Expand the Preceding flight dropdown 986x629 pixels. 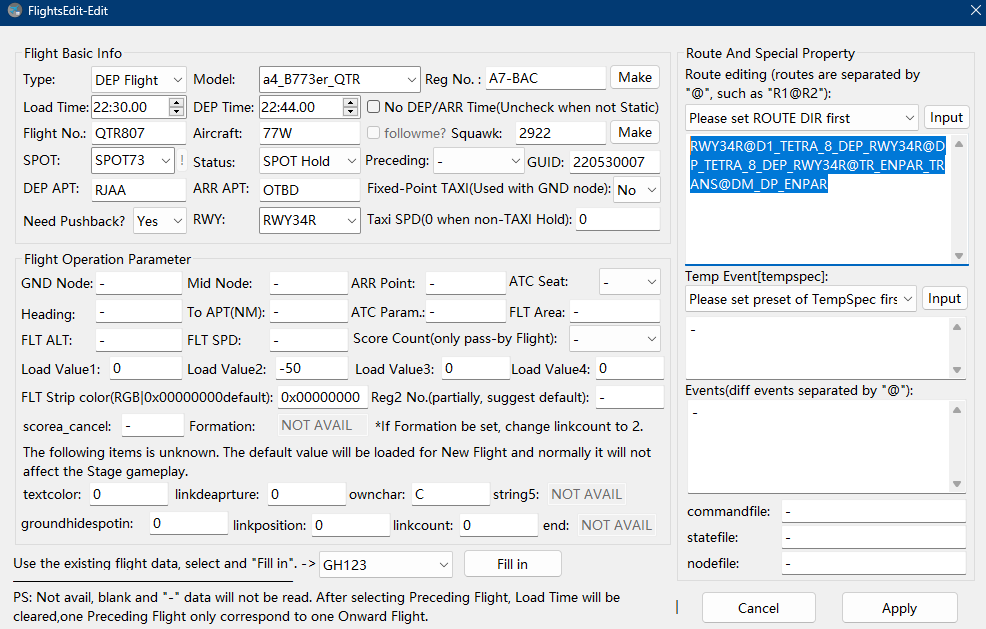(x=479, y=162)
